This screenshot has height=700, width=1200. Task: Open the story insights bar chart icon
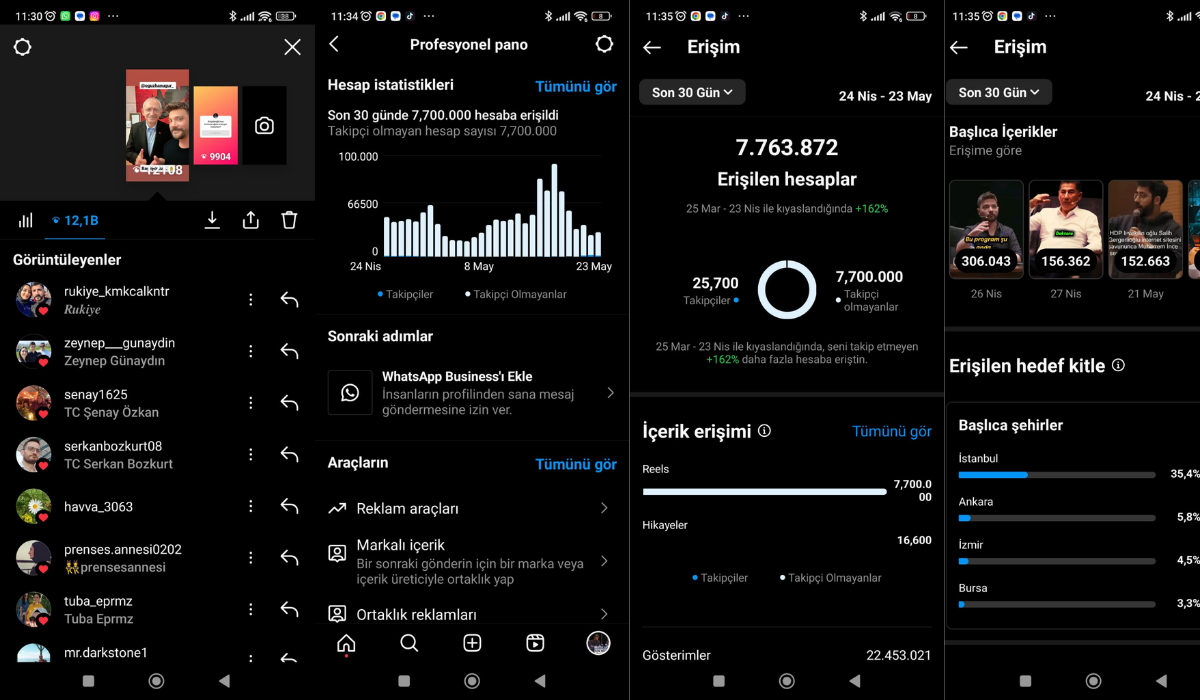pyautogui.click(x=26, y=220)
